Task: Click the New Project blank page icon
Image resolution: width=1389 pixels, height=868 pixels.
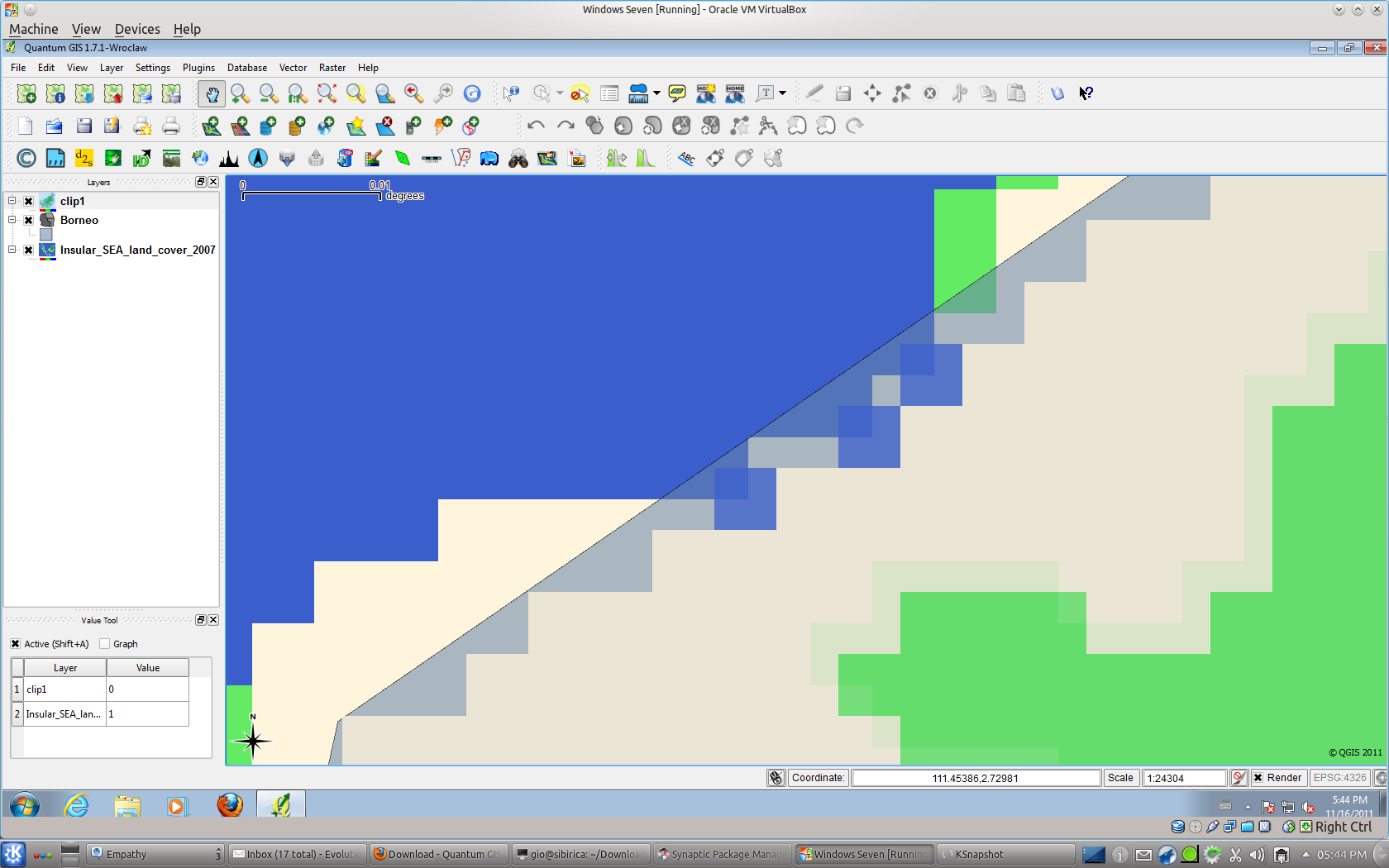Action: point(25,126)
